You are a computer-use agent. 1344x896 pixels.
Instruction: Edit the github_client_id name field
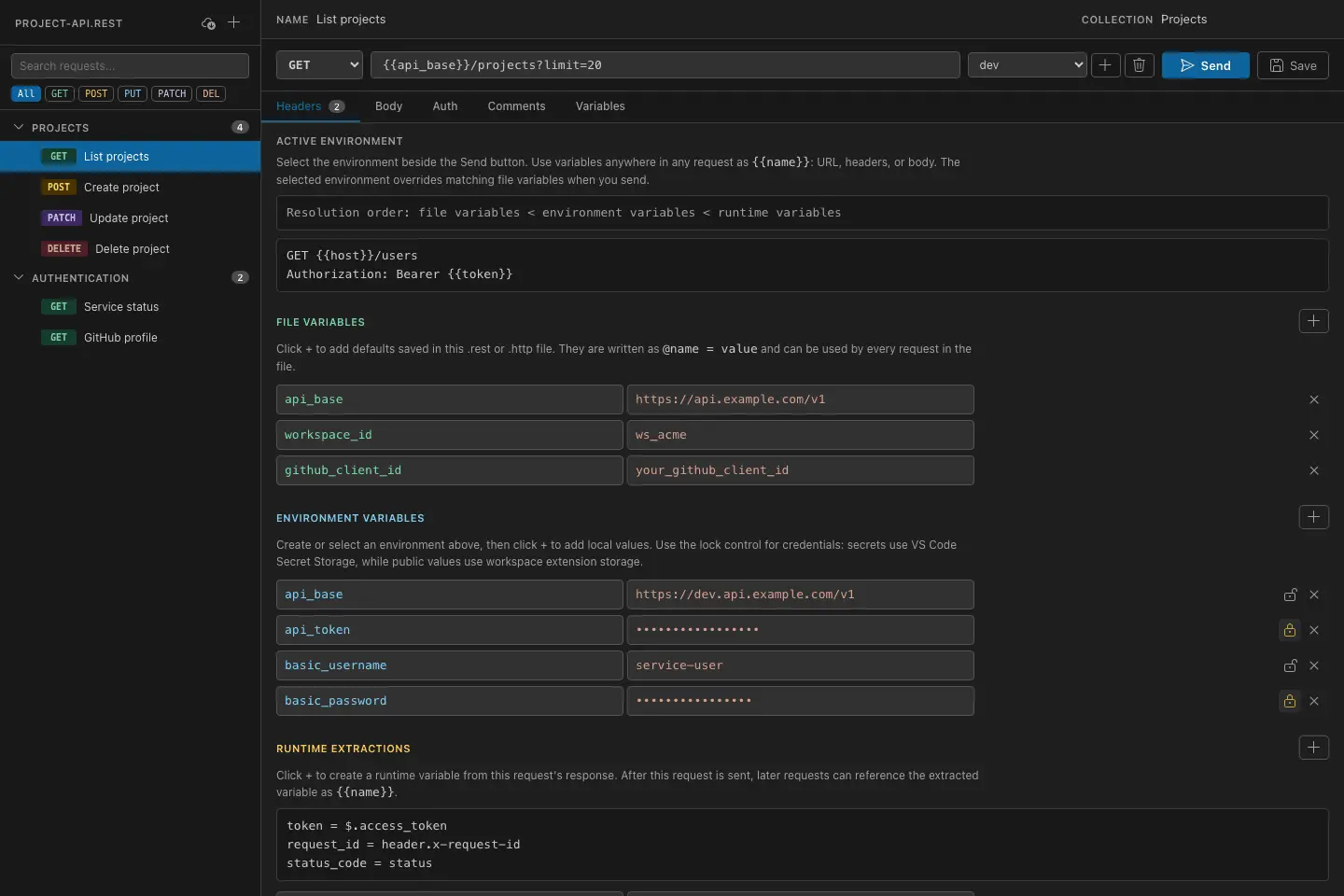pyautogui.click(x=449, y=470)
